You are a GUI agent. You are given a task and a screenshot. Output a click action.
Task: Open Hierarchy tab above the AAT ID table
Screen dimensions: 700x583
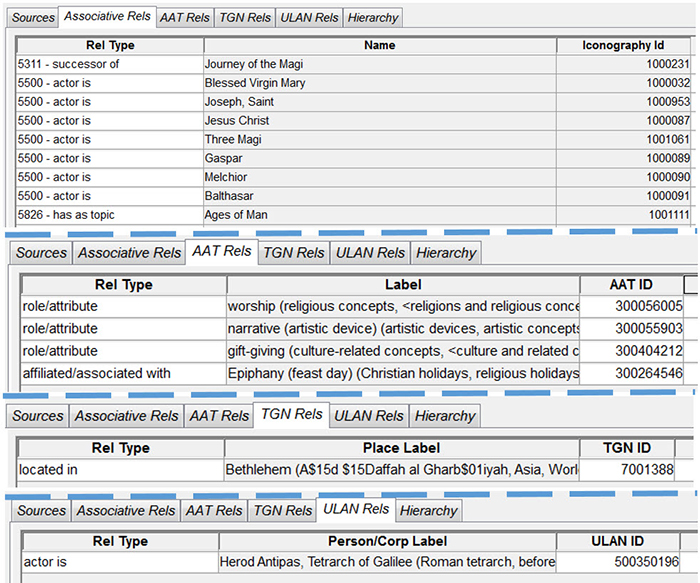click(446, 253)
